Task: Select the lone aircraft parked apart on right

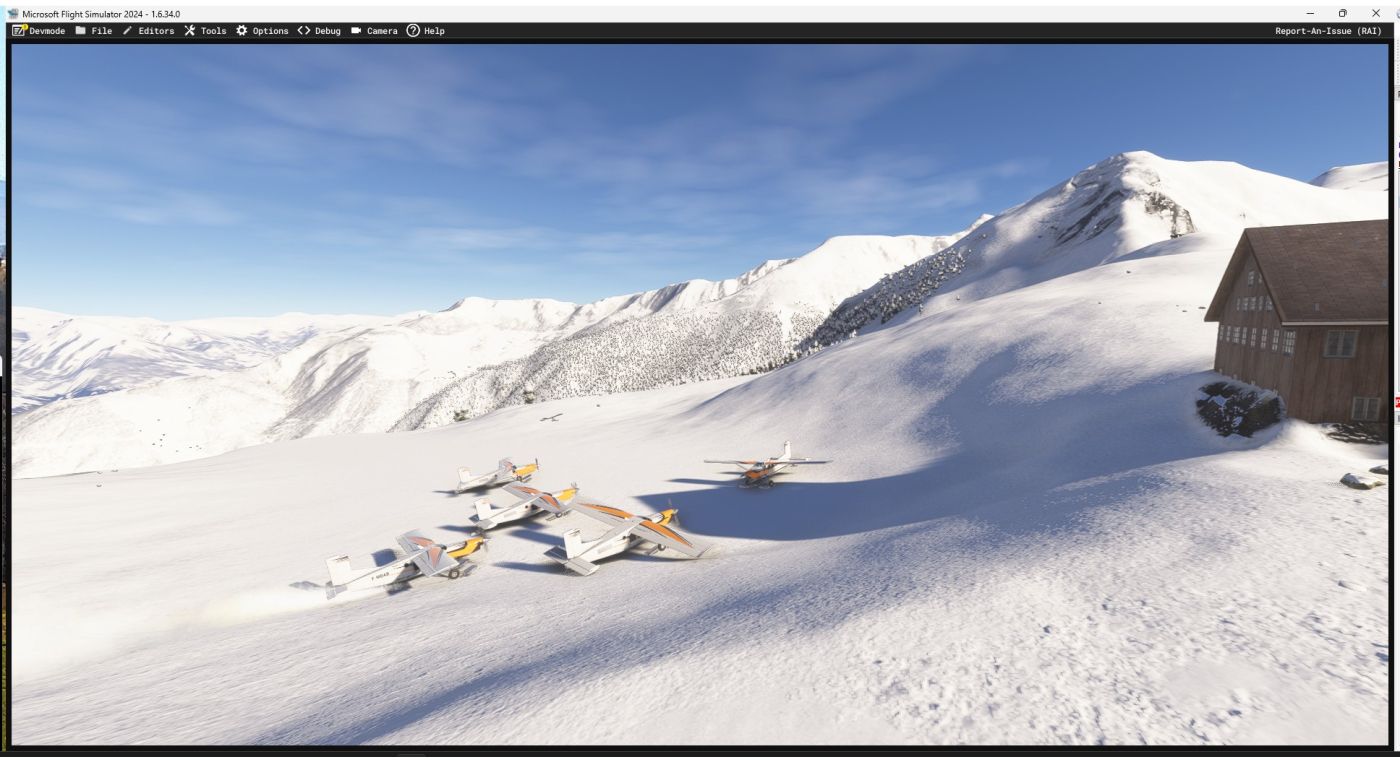Action: (765, 467)
